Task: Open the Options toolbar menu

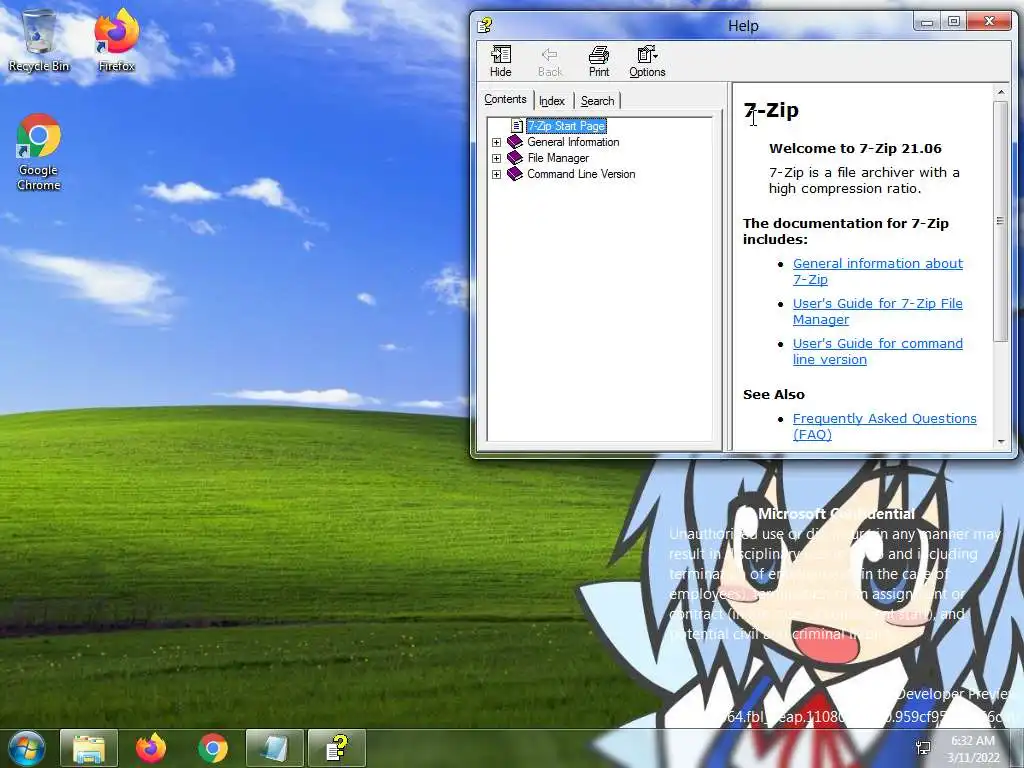Action: (x=647, y=61)
